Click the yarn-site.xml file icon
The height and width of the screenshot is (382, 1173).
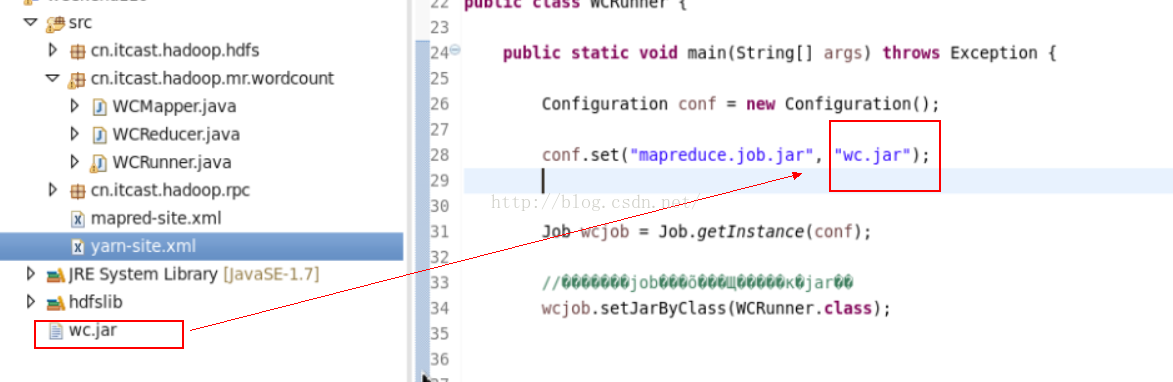pos(77,247)
